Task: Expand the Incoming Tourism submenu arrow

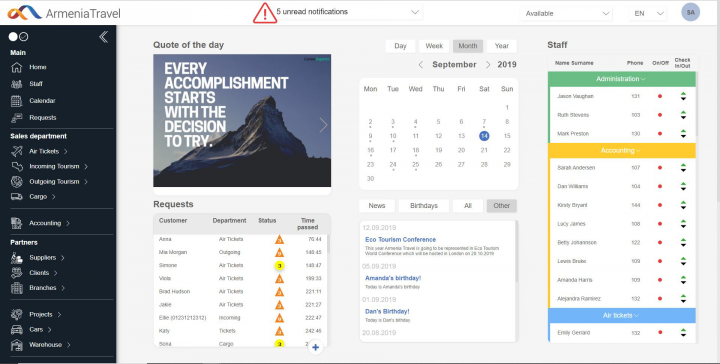Action: (86, 166)
